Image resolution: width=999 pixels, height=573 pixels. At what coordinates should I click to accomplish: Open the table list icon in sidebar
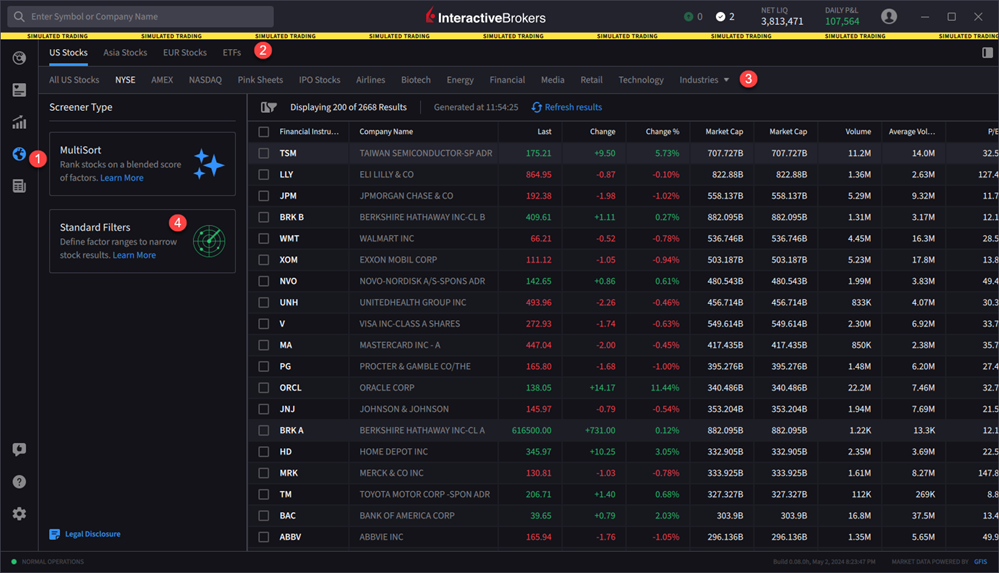click(19, 185)
